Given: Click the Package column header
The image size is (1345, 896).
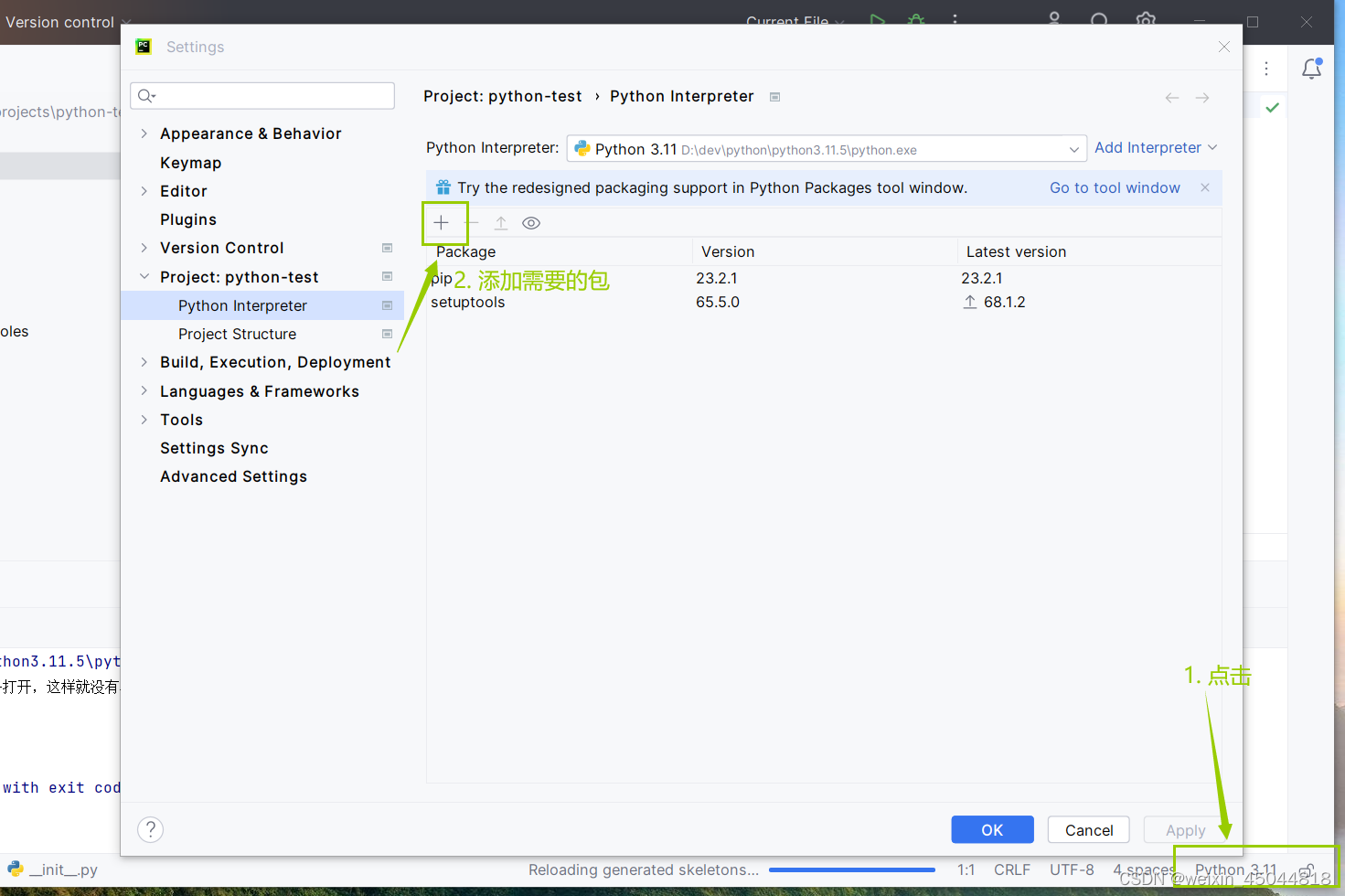Looking at the screenshot, I should pos(559,251).
